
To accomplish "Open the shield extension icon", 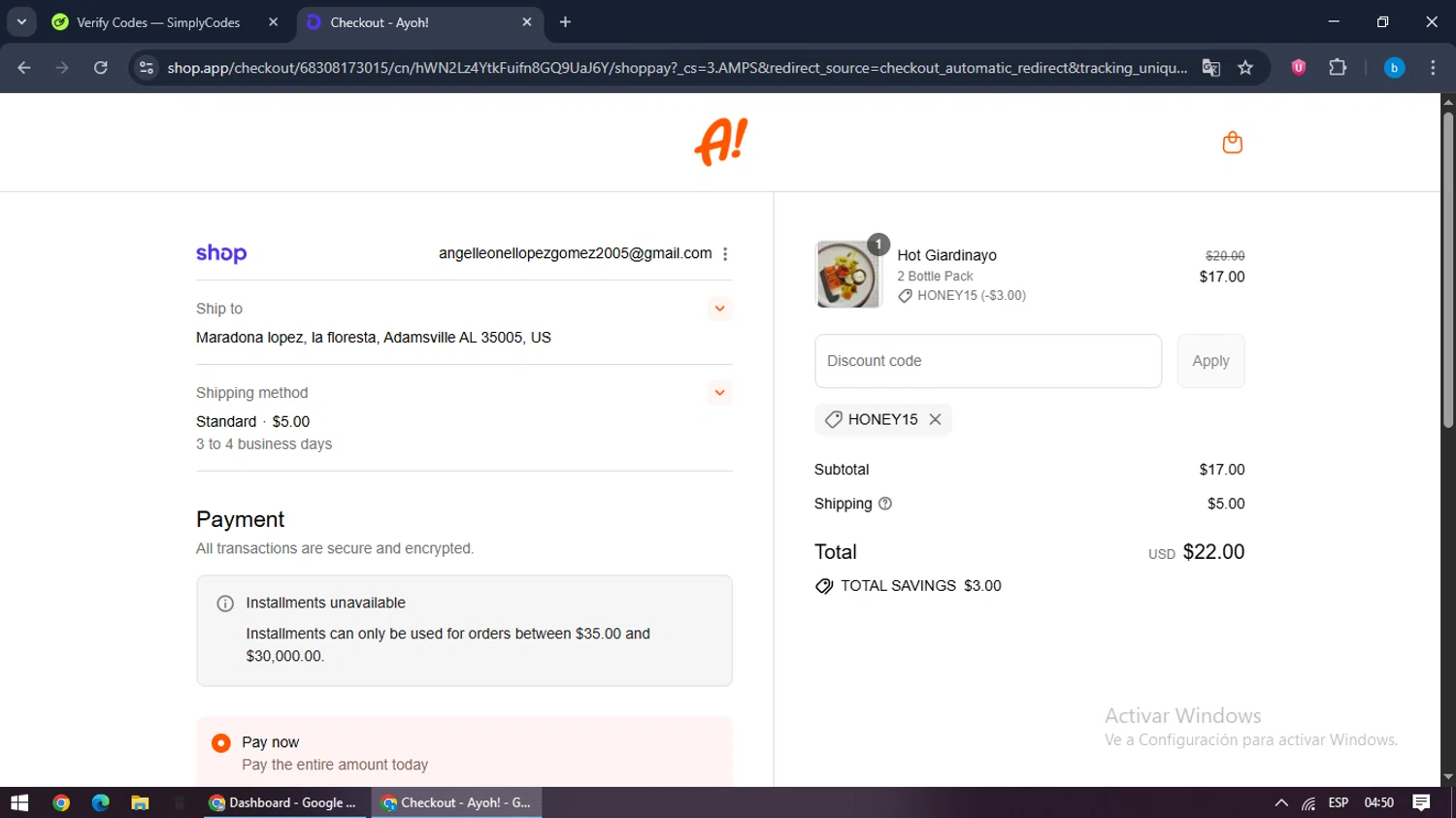I will [x=1299, y=67].
